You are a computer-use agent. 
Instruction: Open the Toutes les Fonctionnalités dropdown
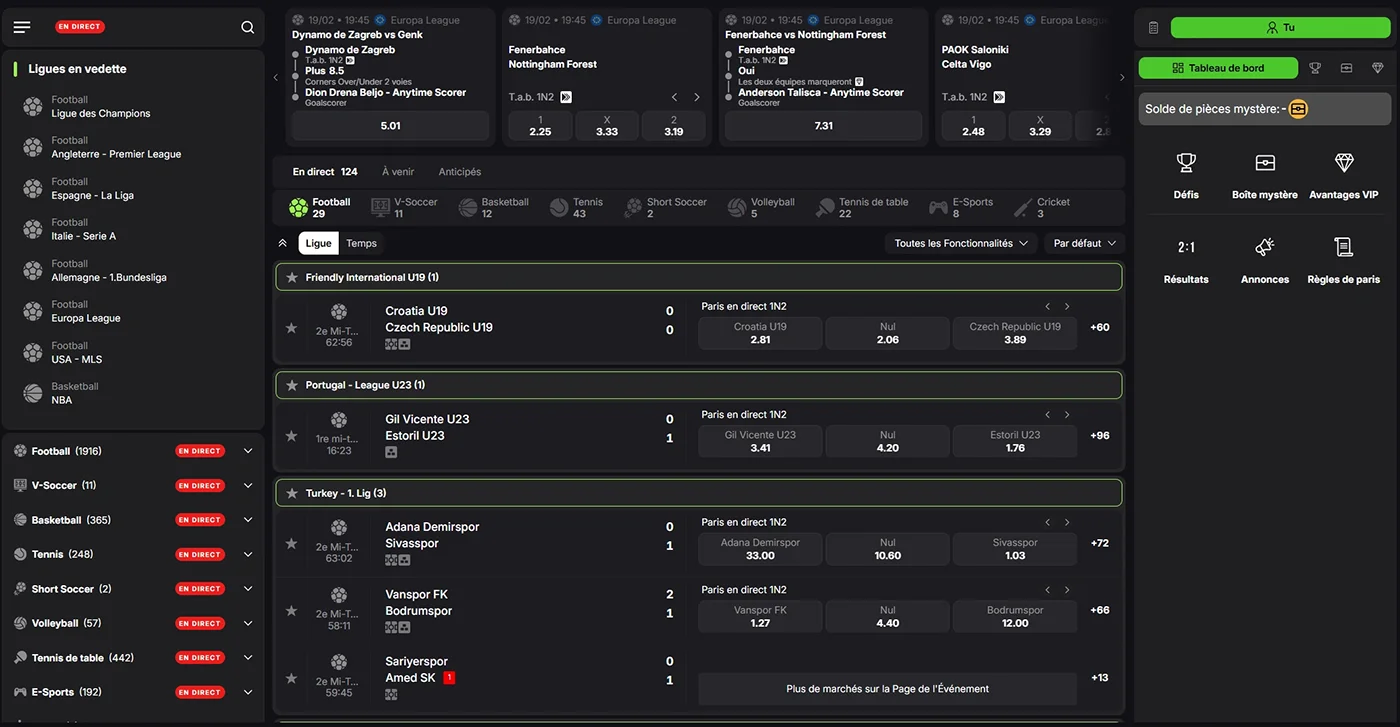pyautogui.click(x=961, y=243)
